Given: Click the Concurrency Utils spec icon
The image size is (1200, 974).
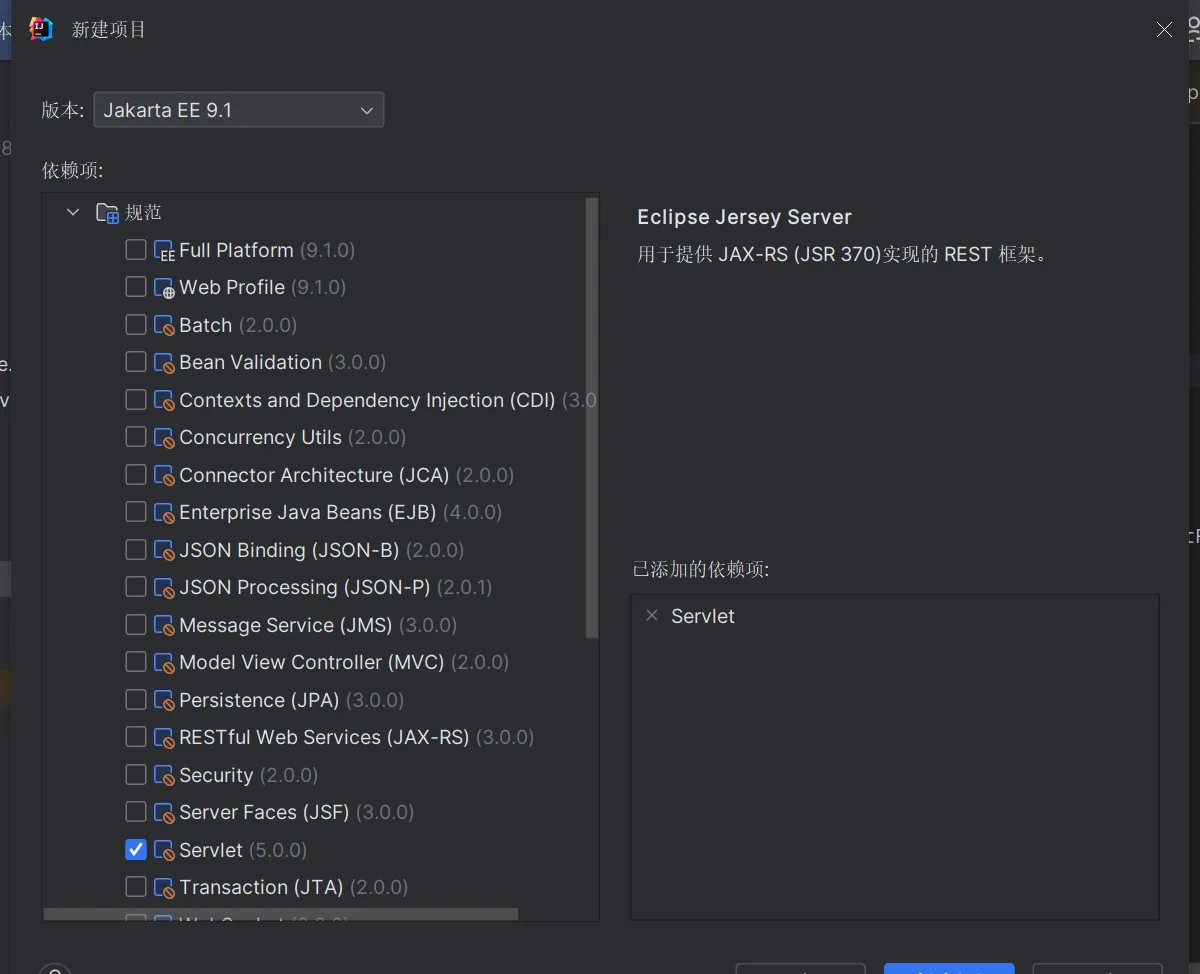Looking at the screenshot, I should [x=164, y=438].
